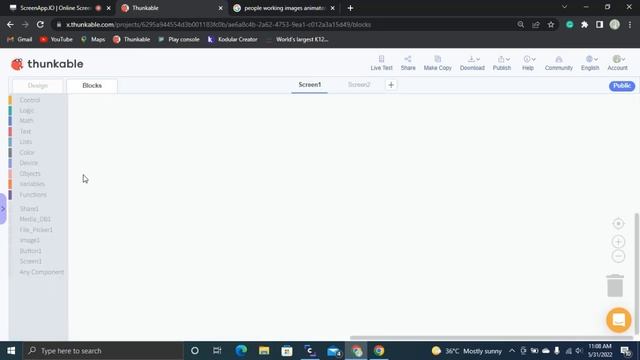Add a new screen with plus button
The height and width of the screenshot is (360, 640).
391,85
